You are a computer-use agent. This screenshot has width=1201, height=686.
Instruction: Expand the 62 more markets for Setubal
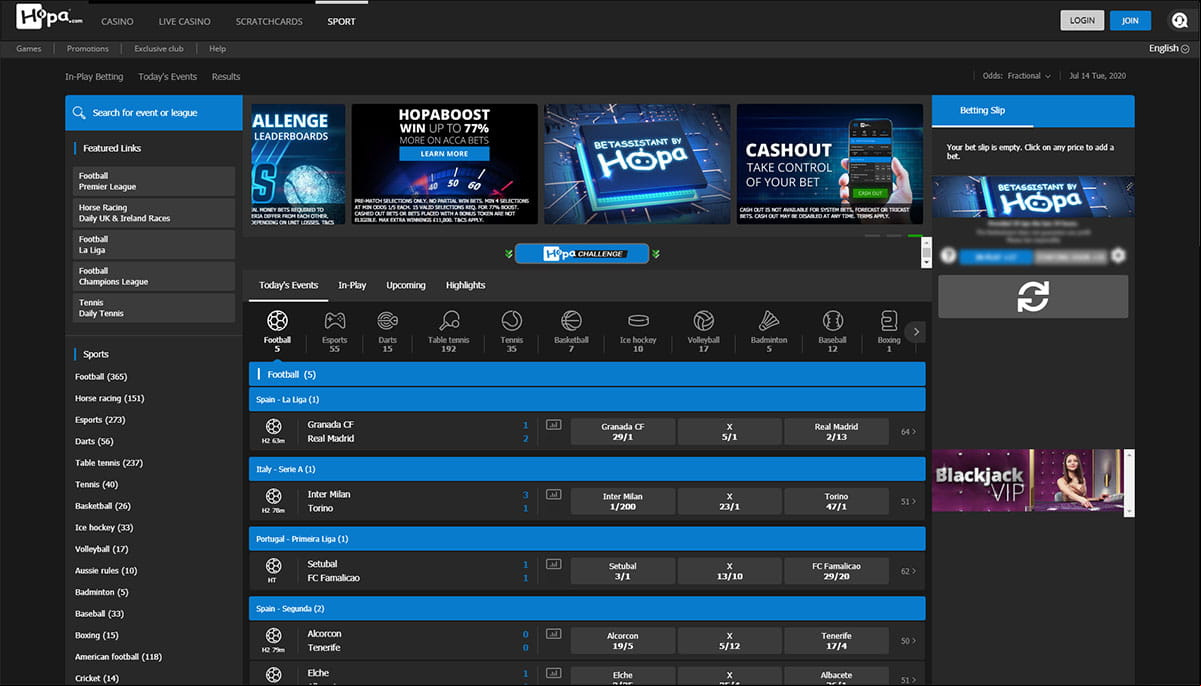click(908, 572)
